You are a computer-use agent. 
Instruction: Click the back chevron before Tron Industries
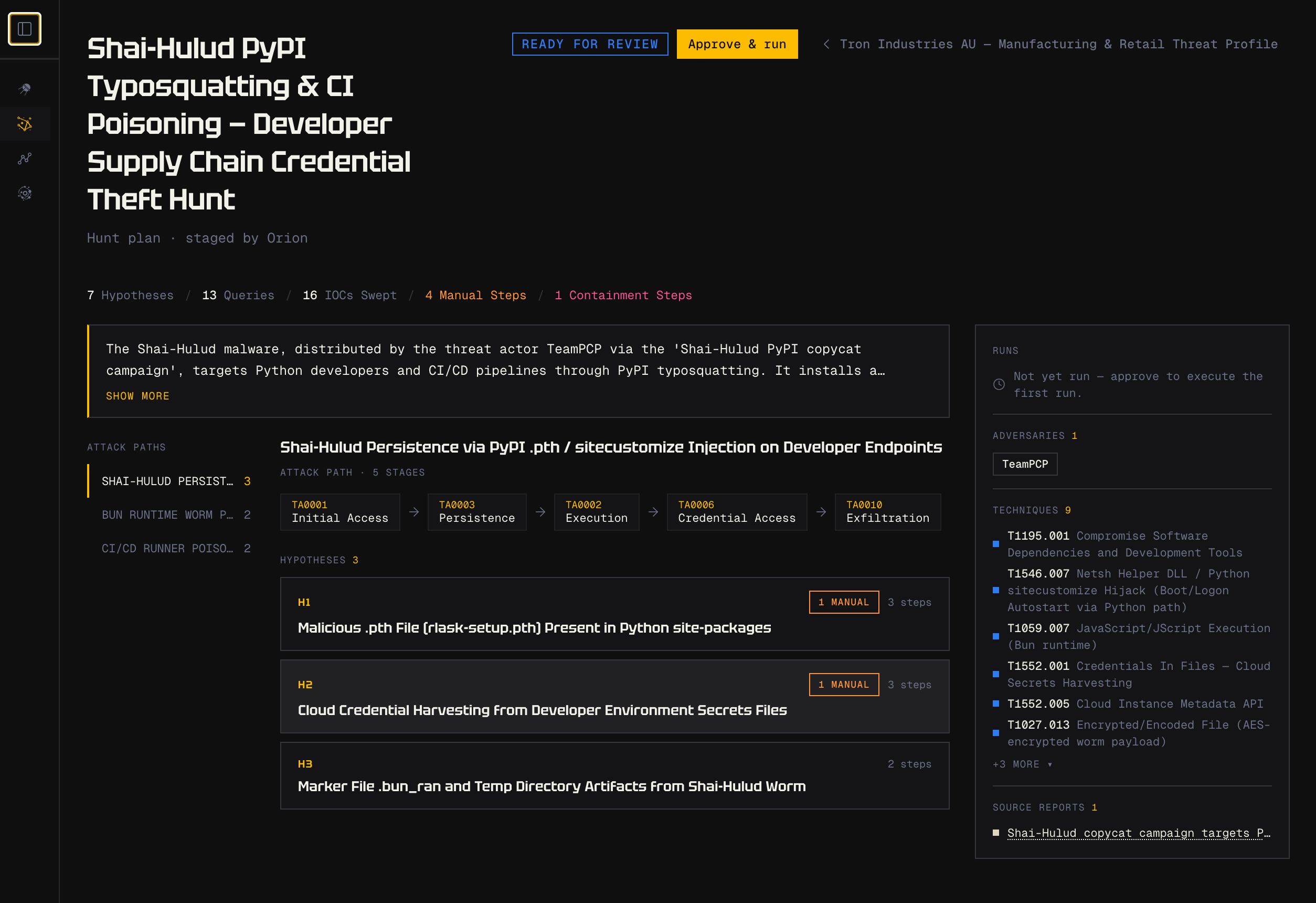826,44
